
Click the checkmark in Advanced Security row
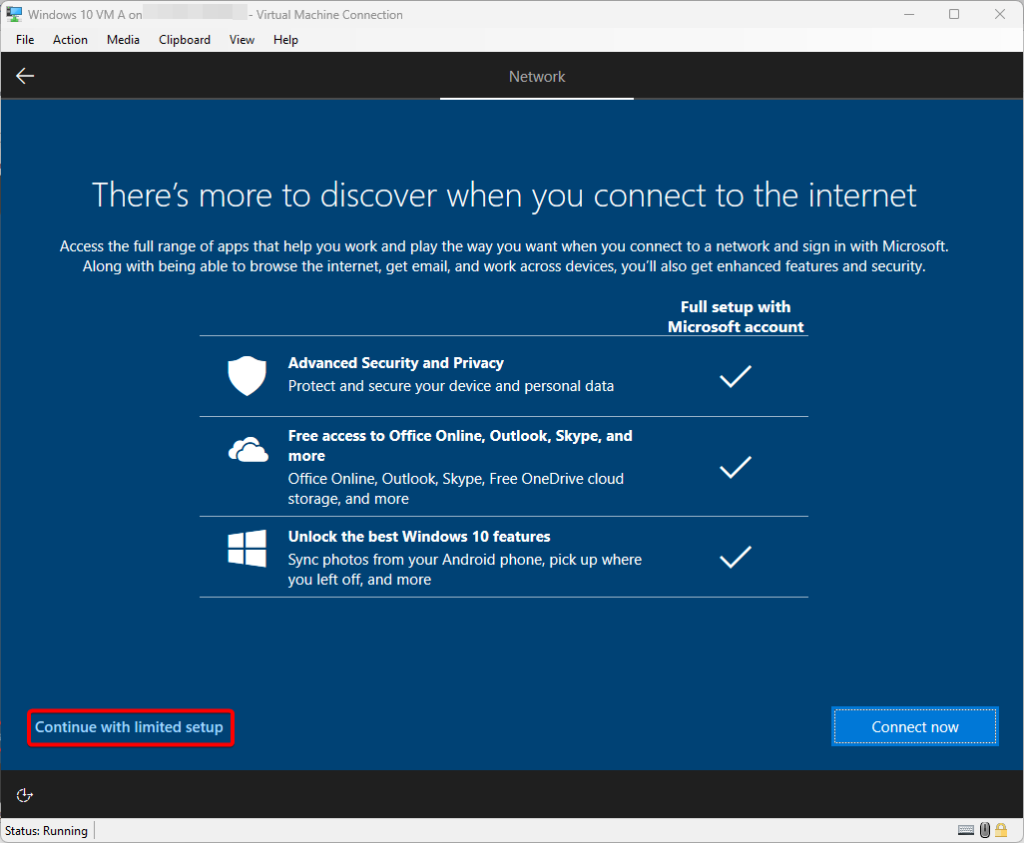pos(735,376)
